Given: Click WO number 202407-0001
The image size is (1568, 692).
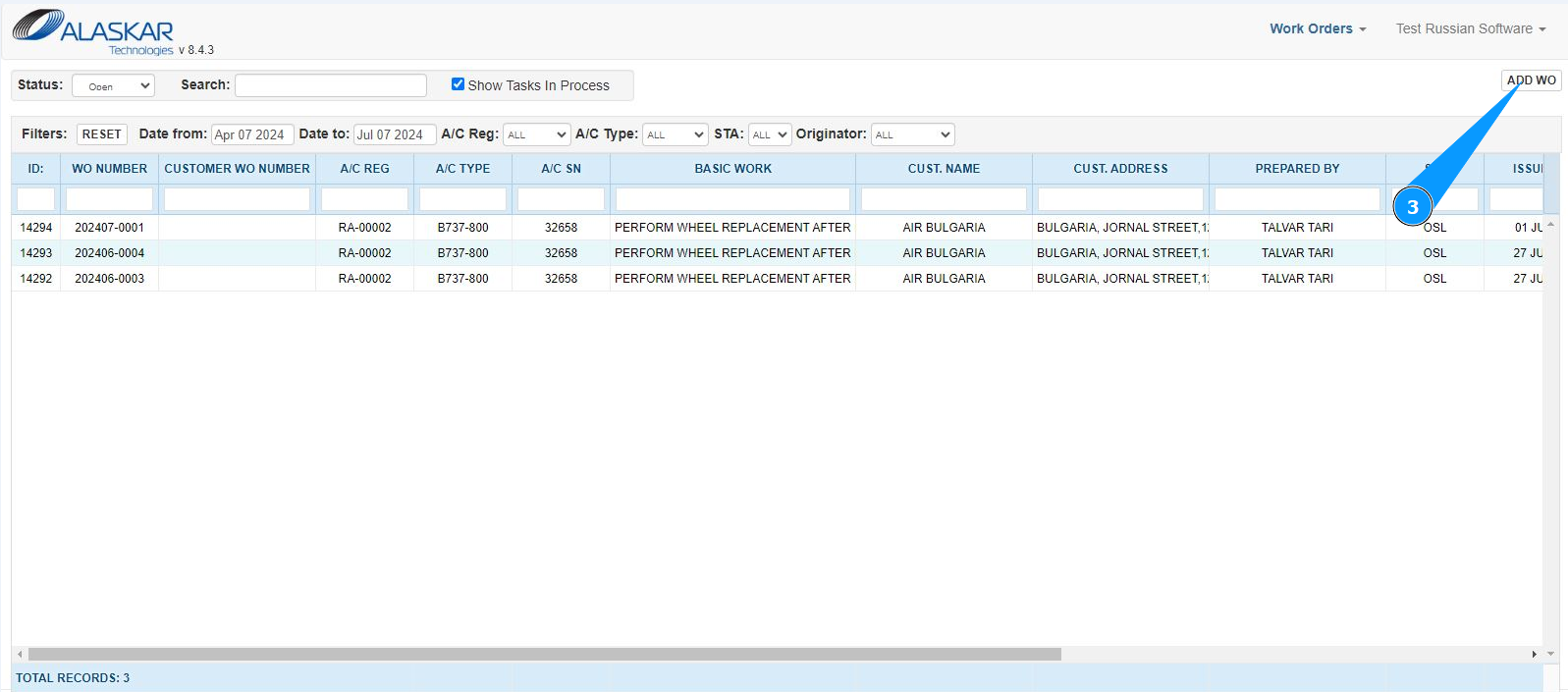Looking at the screenshot, I should (110, 228).
